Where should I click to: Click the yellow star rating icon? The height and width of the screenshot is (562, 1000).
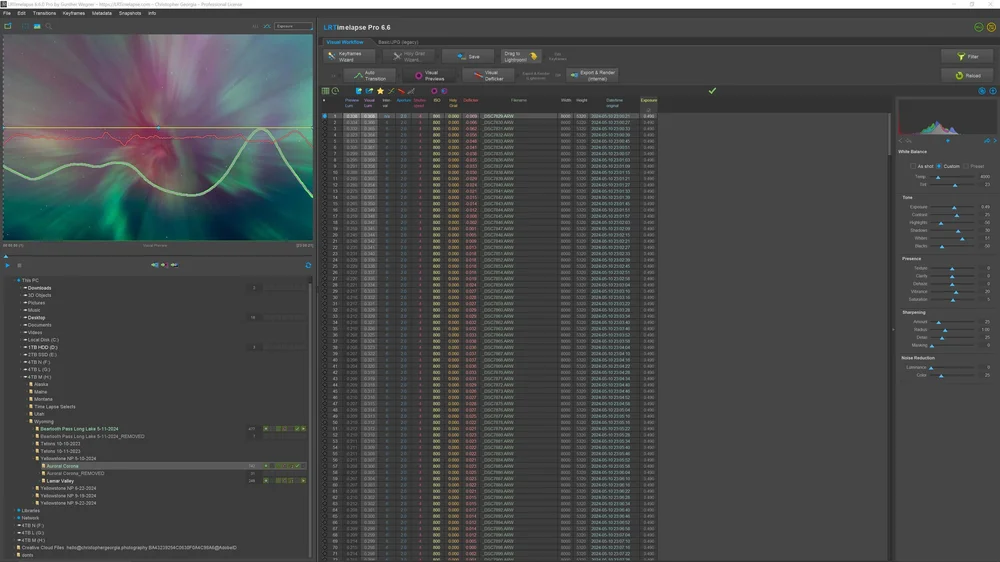click(380, 91)
